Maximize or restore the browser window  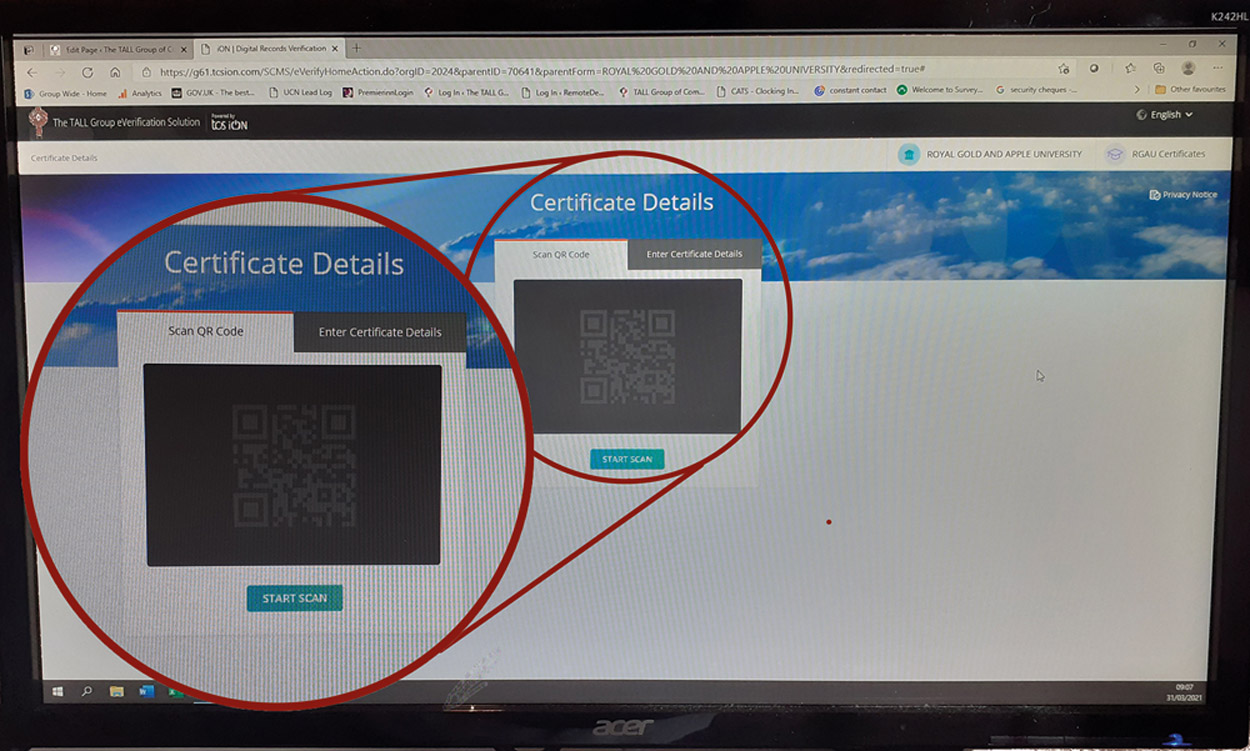(x=1192, y=44)
